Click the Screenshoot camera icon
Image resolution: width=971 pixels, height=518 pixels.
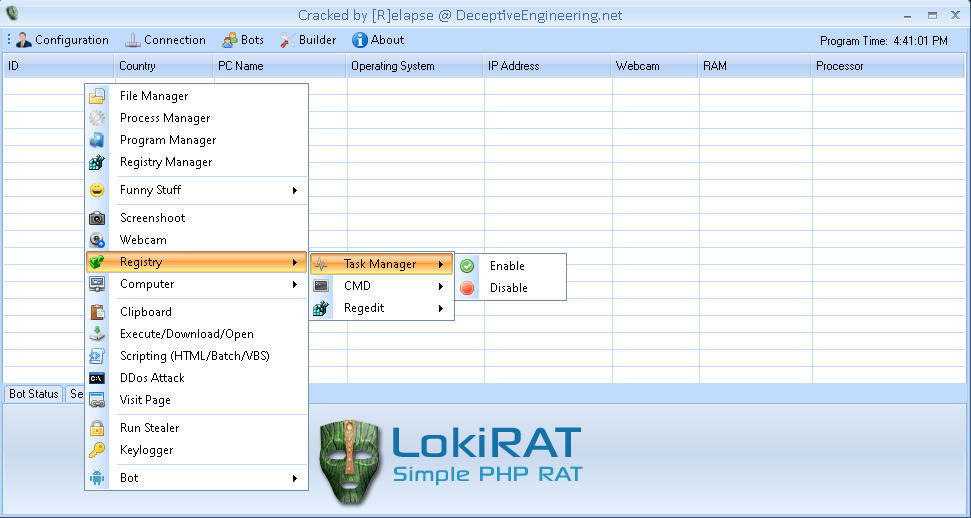coord(97,218)
